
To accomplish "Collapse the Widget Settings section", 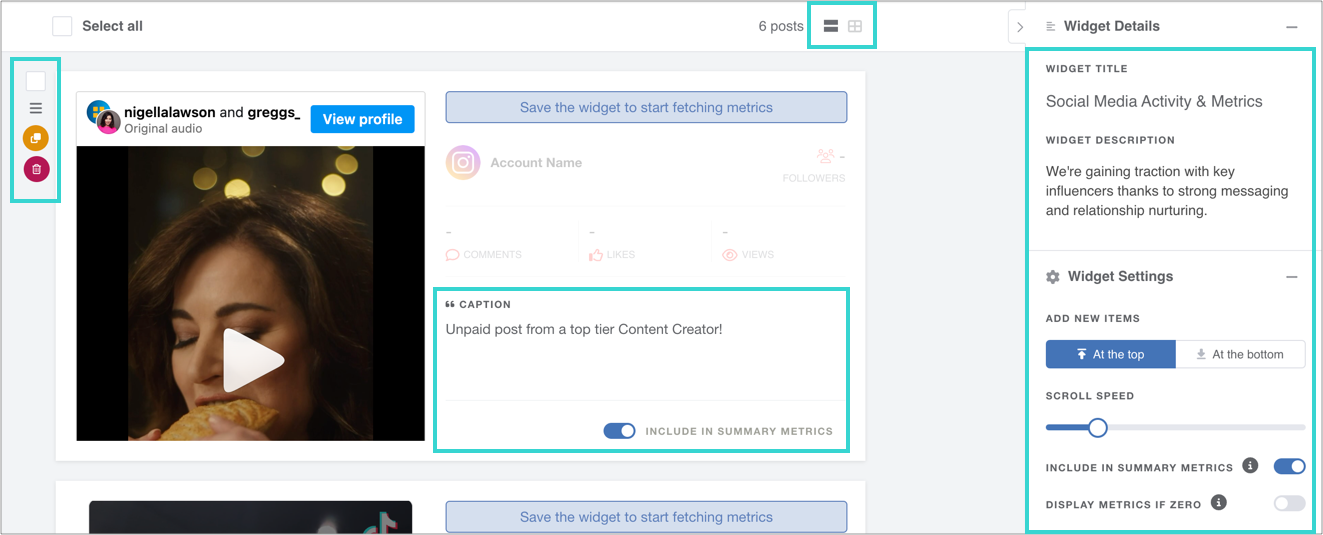I will (1292, 277).
